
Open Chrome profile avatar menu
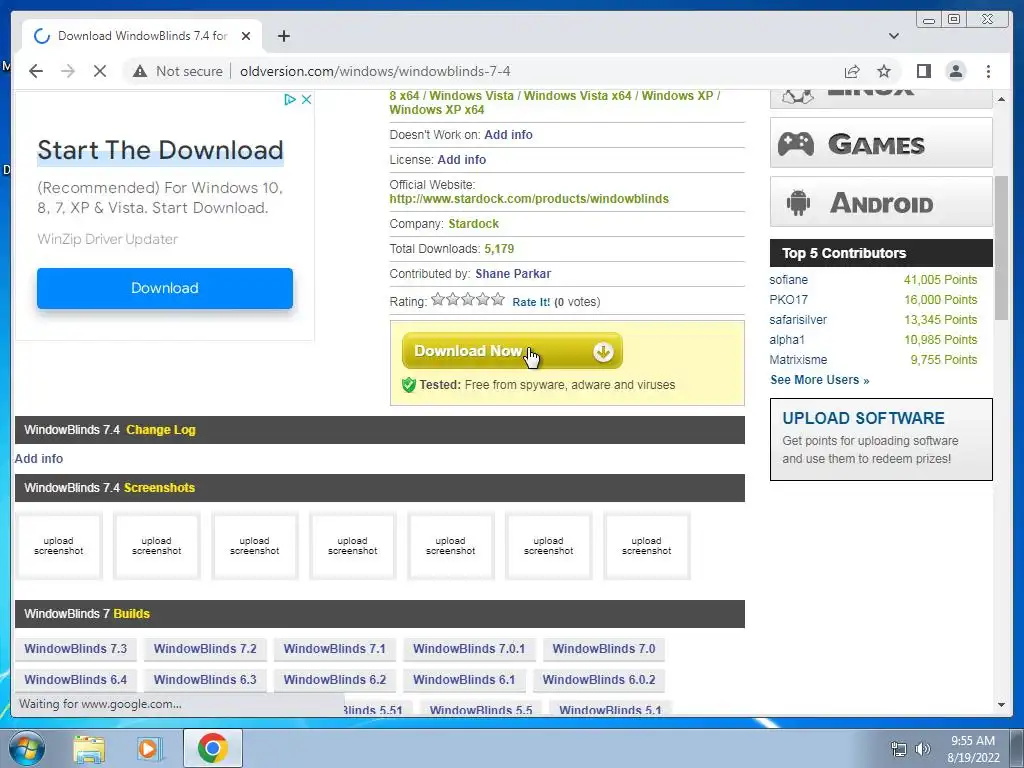956,71
